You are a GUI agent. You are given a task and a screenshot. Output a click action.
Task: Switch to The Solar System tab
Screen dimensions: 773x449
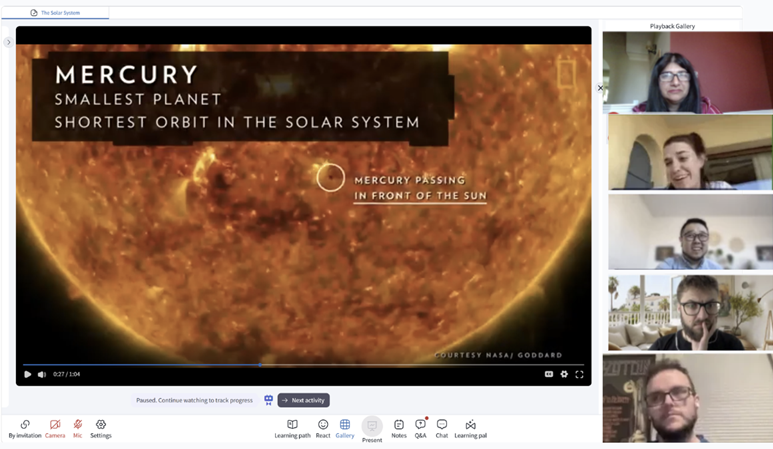click(x=55, y=13)
